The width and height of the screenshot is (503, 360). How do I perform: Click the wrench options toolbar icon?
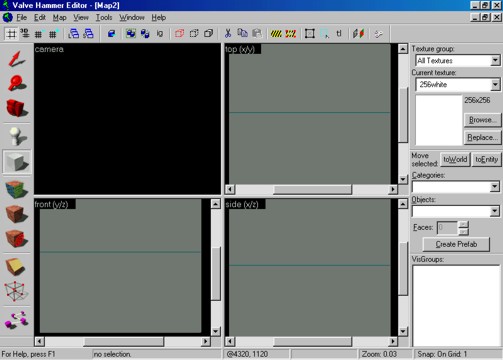pos(378,34)
